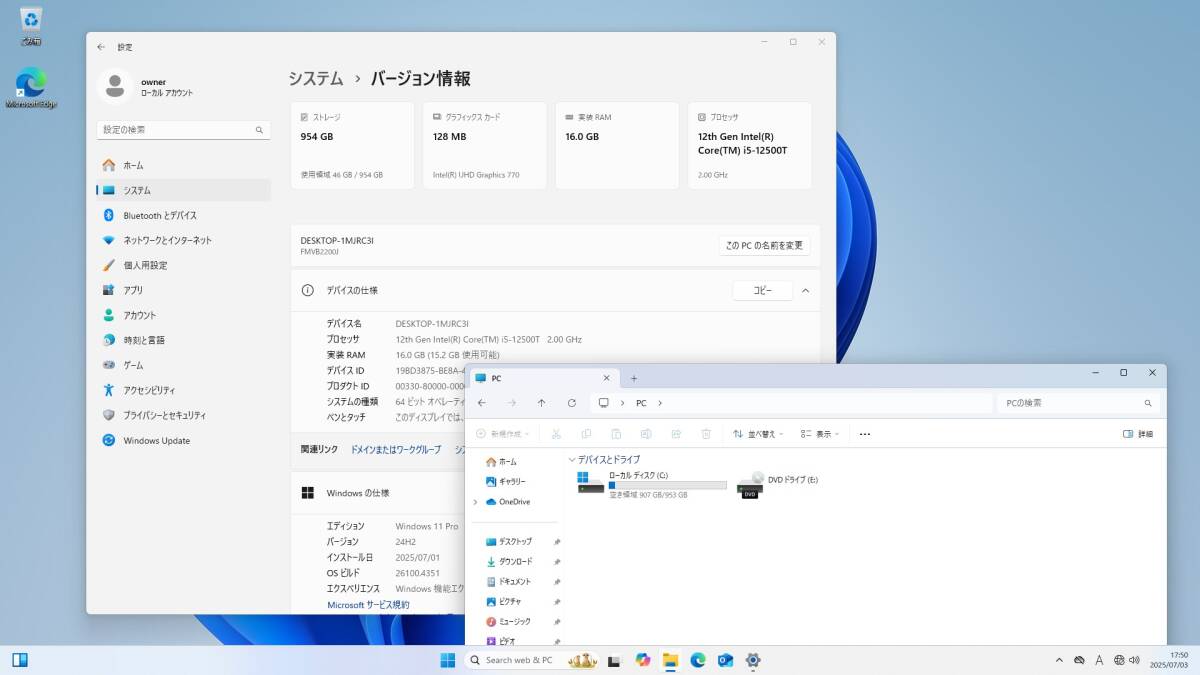Open the 新規作成 (New) dropdown
1200x675 pixels.
click(504, 433)
